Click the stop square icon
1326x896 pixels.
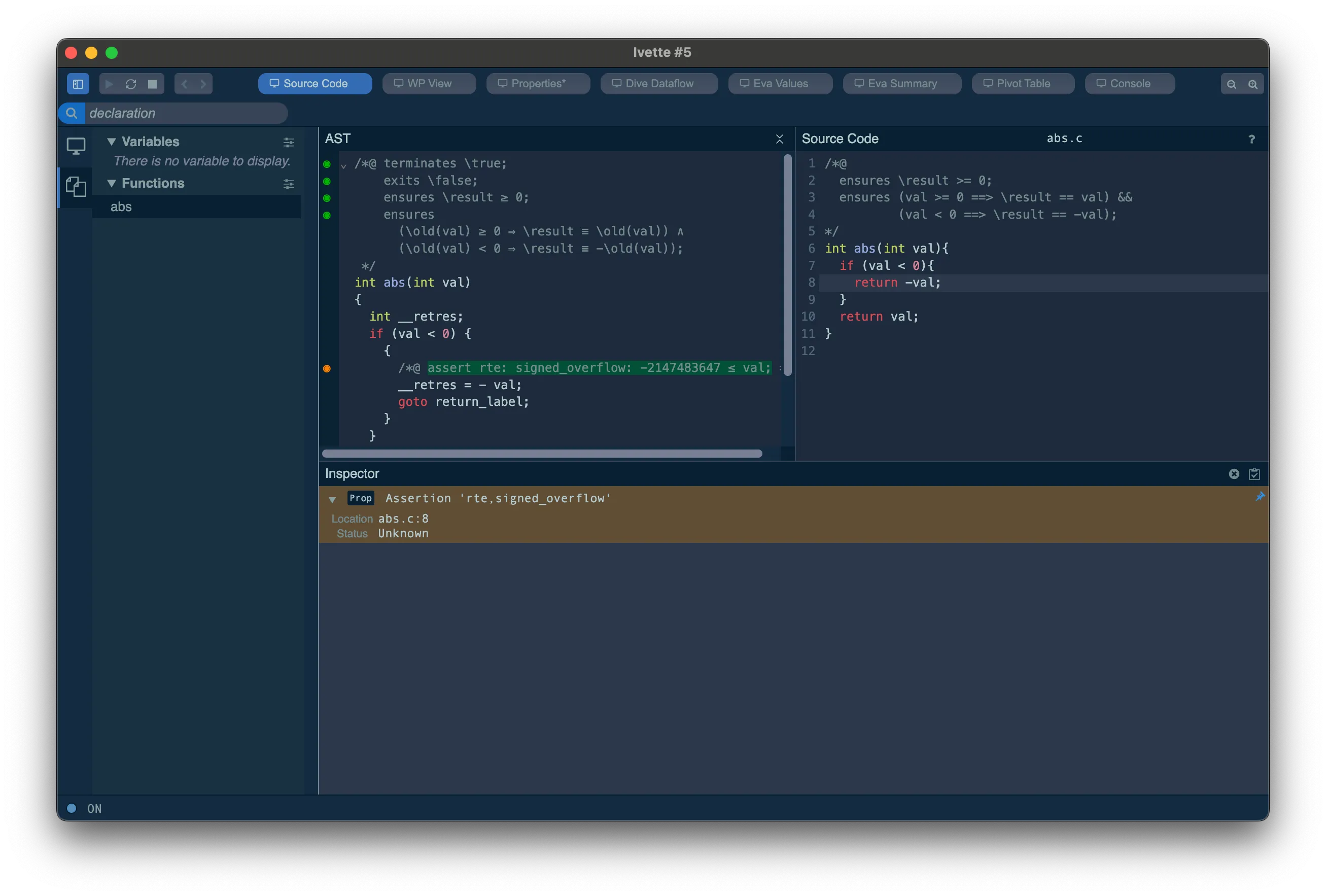pyautogui.click(x=152, y=84)
